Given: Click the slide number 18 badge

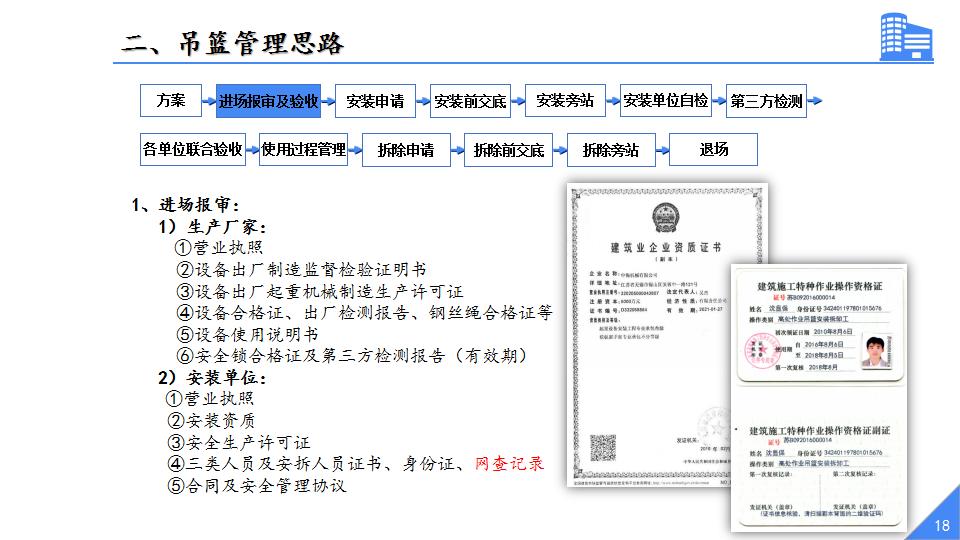Looking at the screenshot, I should pos(940,526).
